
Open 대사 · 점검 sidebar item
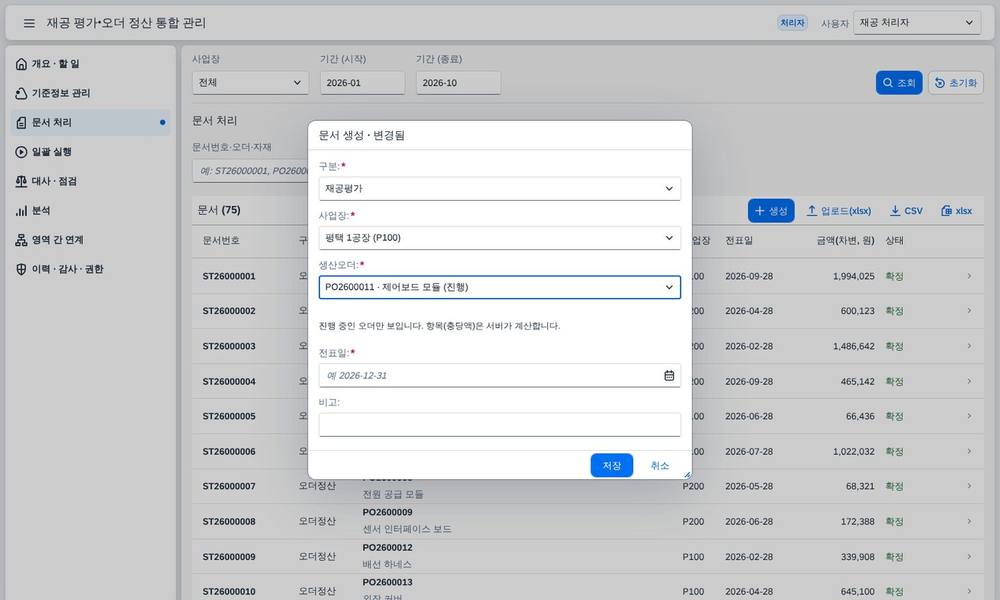tap(91, 181)
